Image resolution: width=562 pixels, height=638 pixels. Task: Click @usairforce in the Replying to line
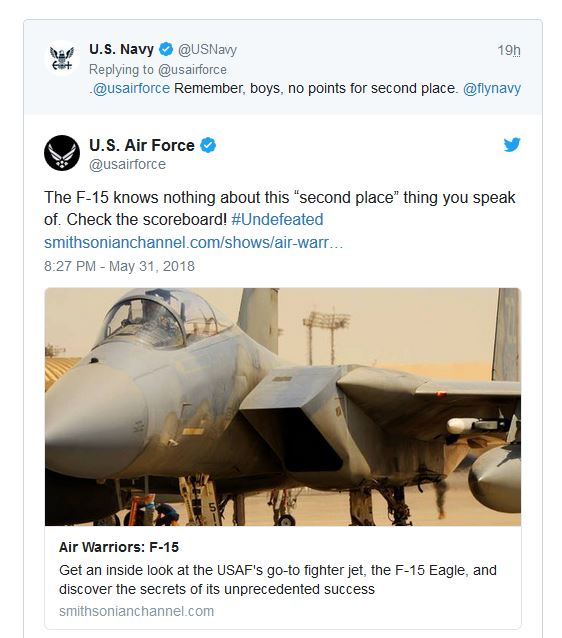pyautogui.click(x=192, y=70)
